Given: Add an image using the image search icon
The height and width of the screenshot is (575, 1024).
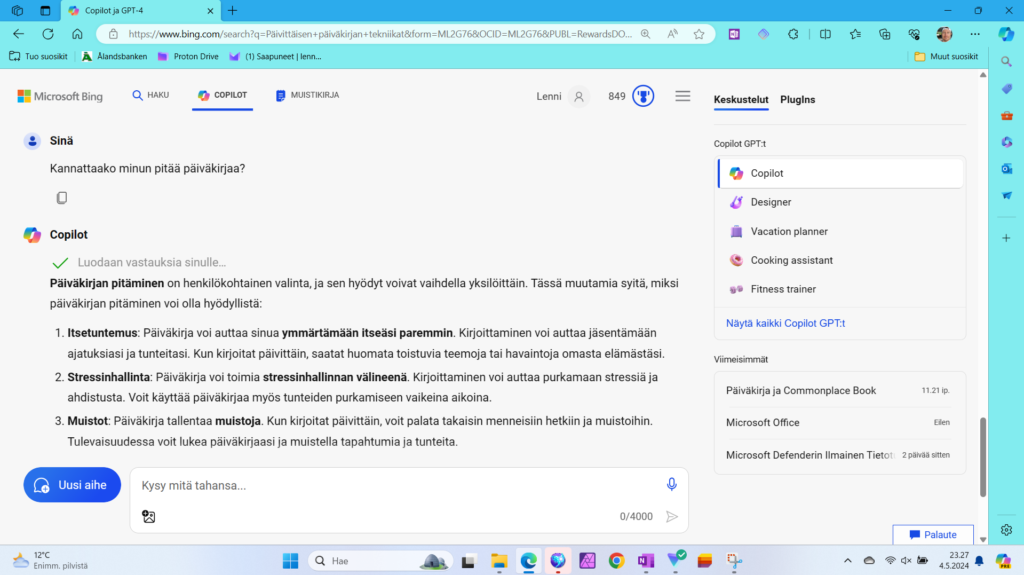Looking at the screenshot, I should click(x=149, y=516).
